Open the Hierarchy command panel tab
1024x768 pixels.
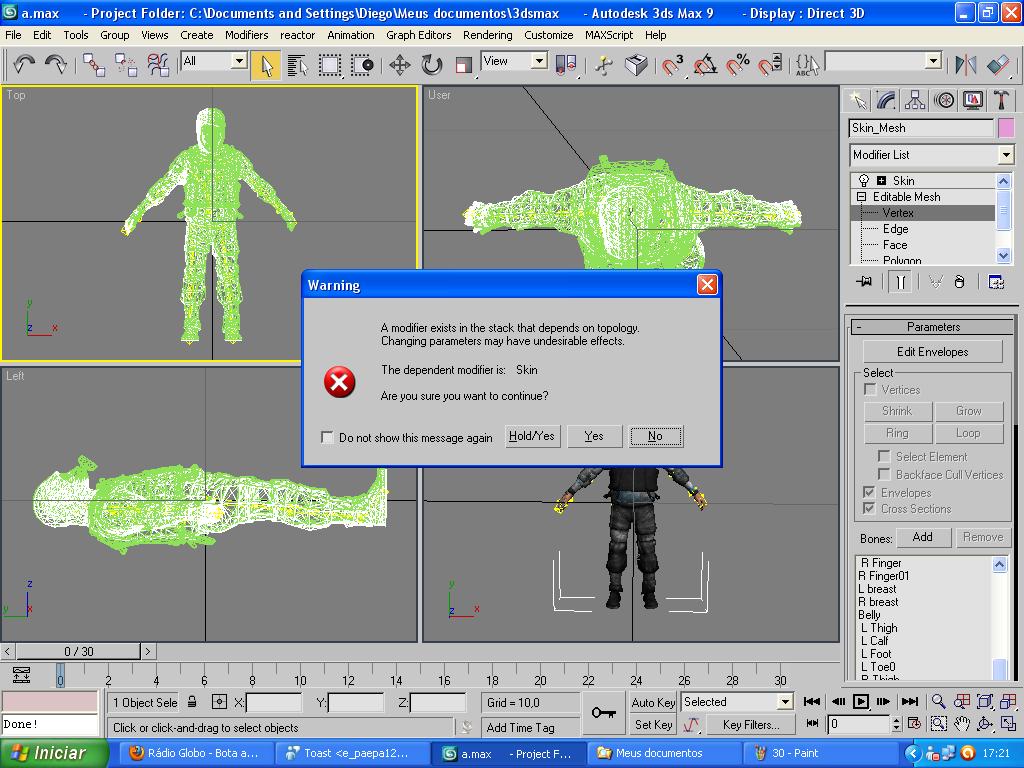point(914,100)
